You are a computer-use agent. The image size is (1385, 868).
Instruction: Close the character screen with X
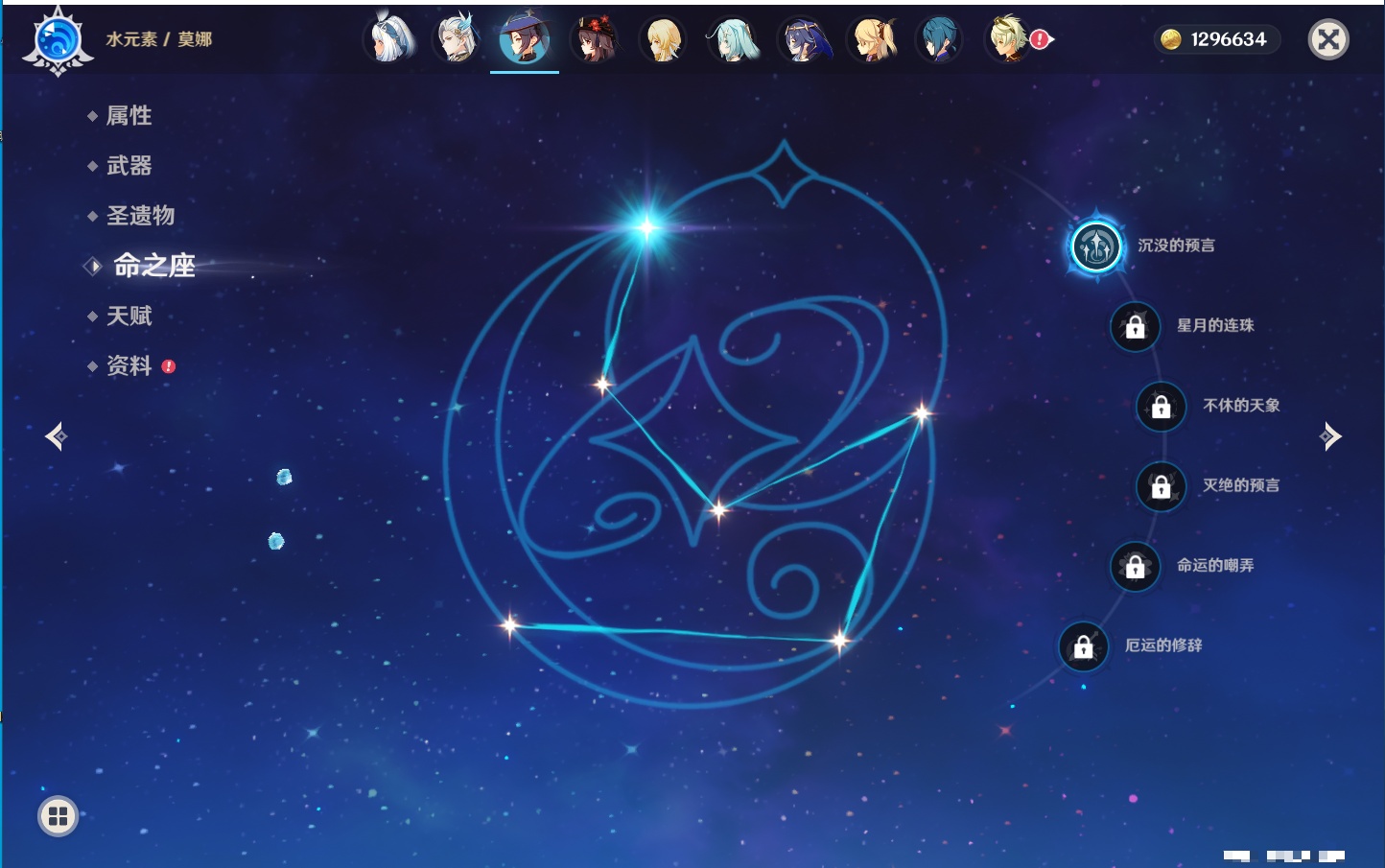pos(1328,39)
